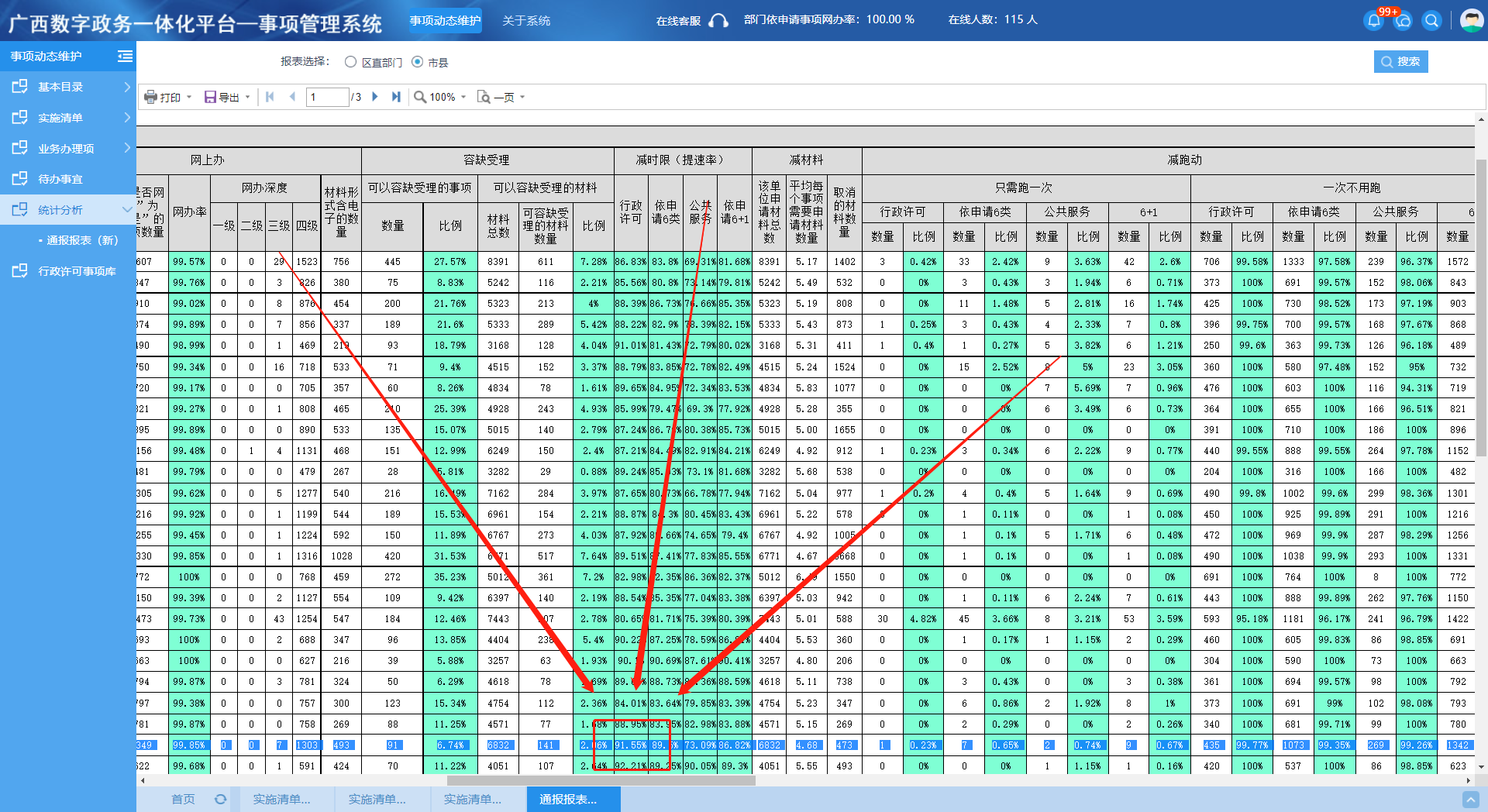Screen dimensions: 1488x812
Task: Open the chat messages icon
Action: (1403, 21)
